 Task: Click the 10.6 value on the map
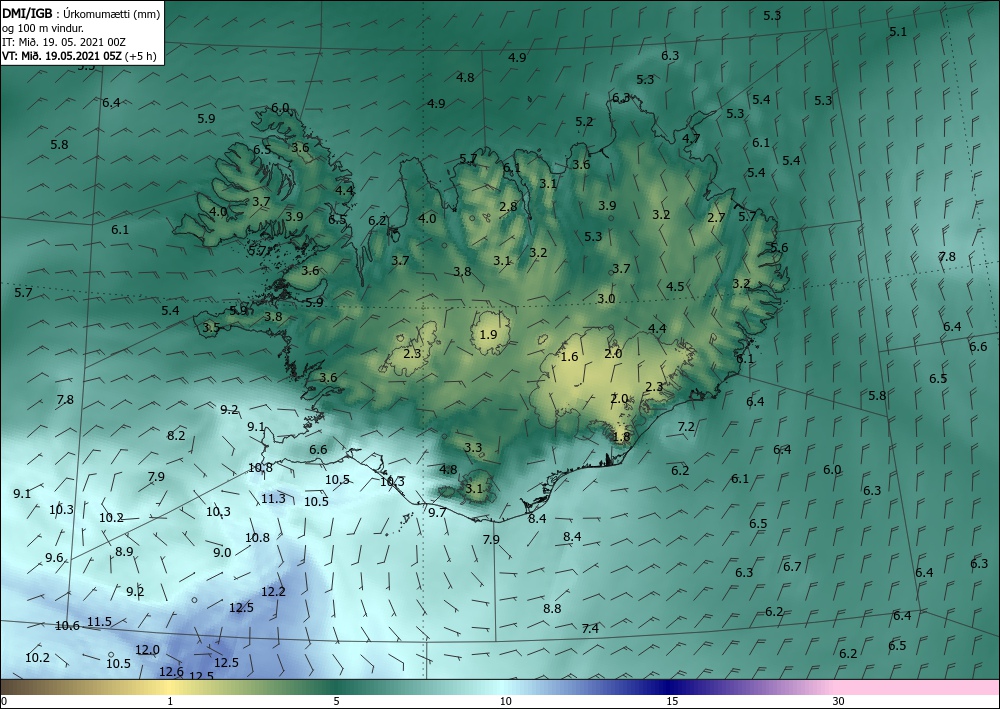67,625
